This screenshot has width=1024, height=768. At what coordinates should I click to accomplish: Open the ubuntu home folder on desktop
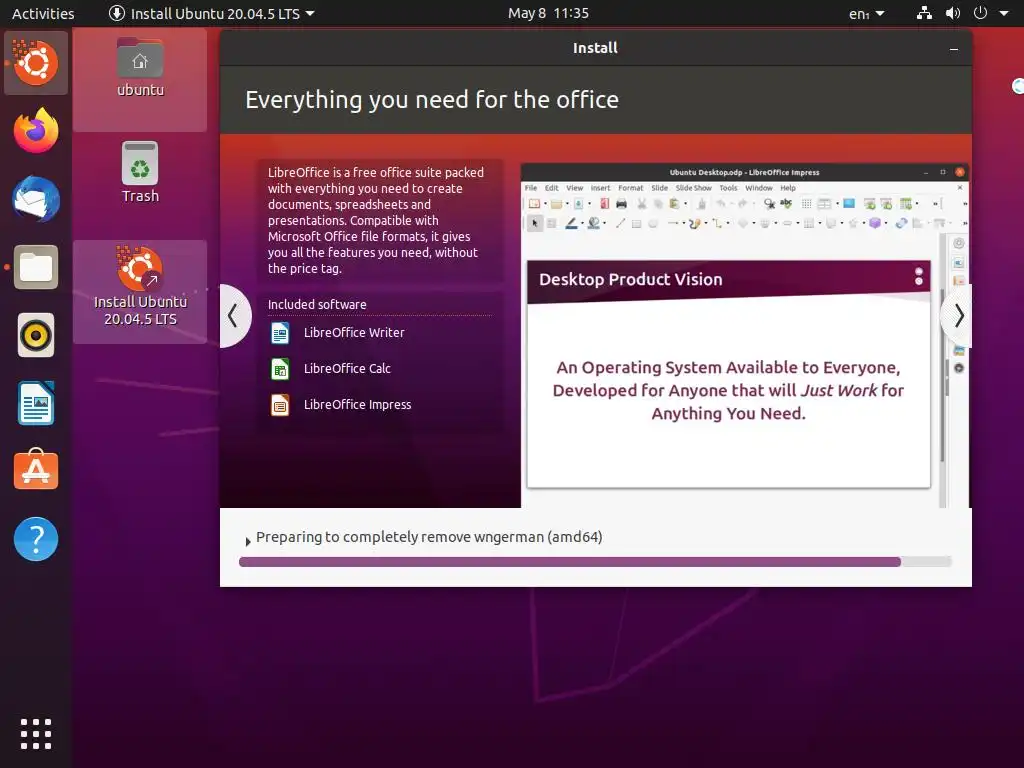click(x=140, y=69)
